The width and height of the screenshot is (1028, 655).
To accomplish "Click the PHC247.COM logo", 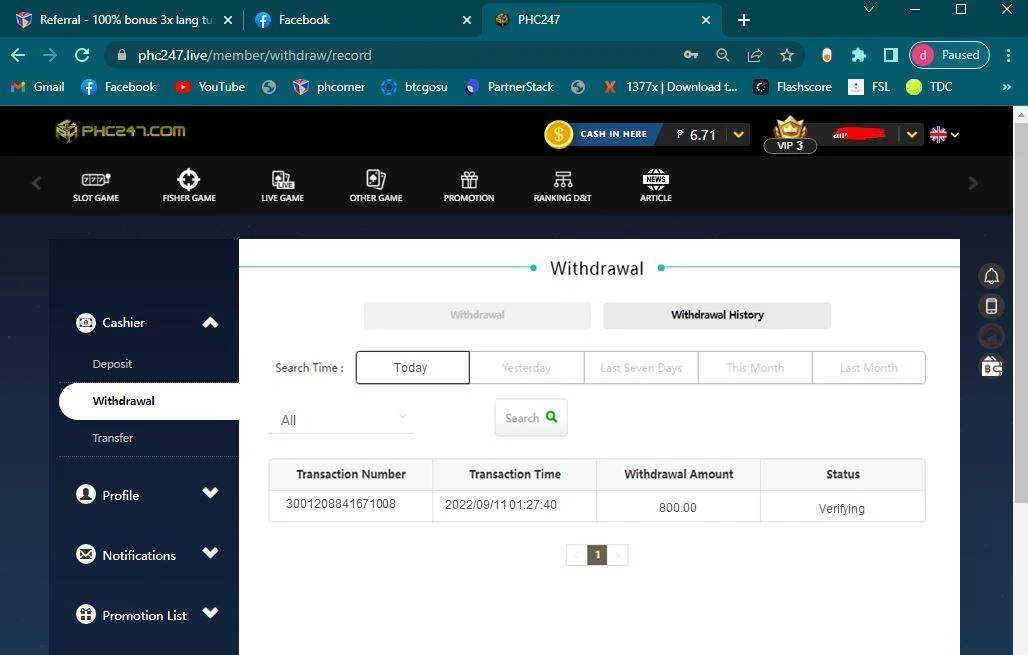I will tap(121, 131).
